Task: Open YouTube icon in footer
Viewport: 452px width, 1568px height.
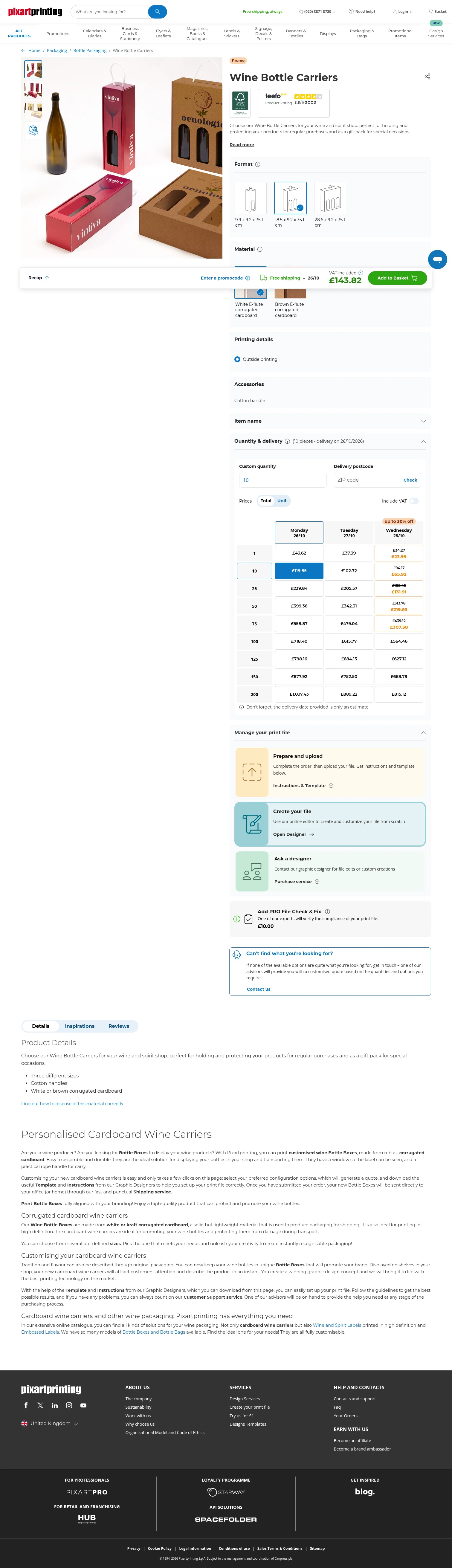Action: pos(83,1405)
